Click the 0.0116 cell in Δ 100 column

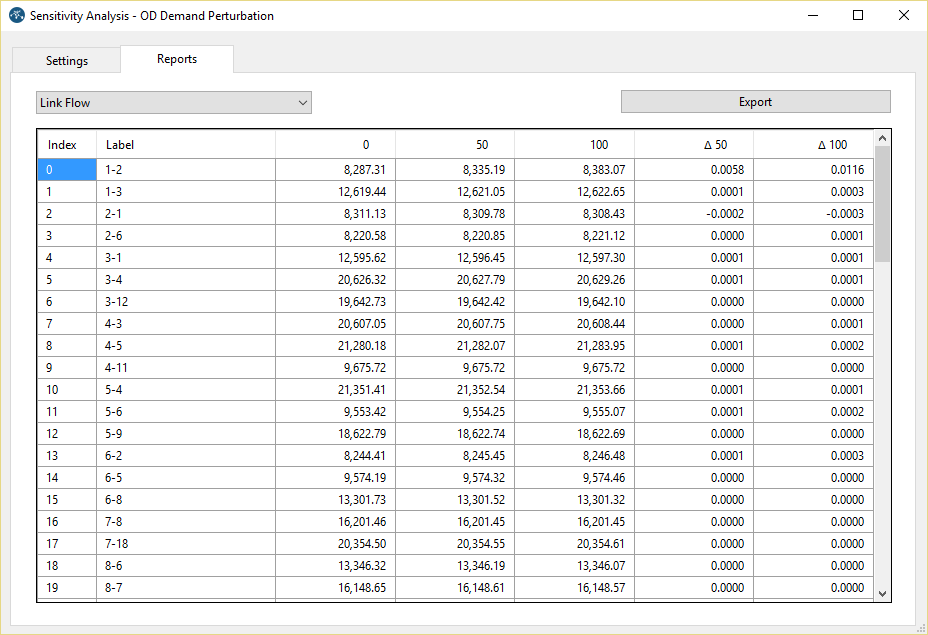point(813,170)
